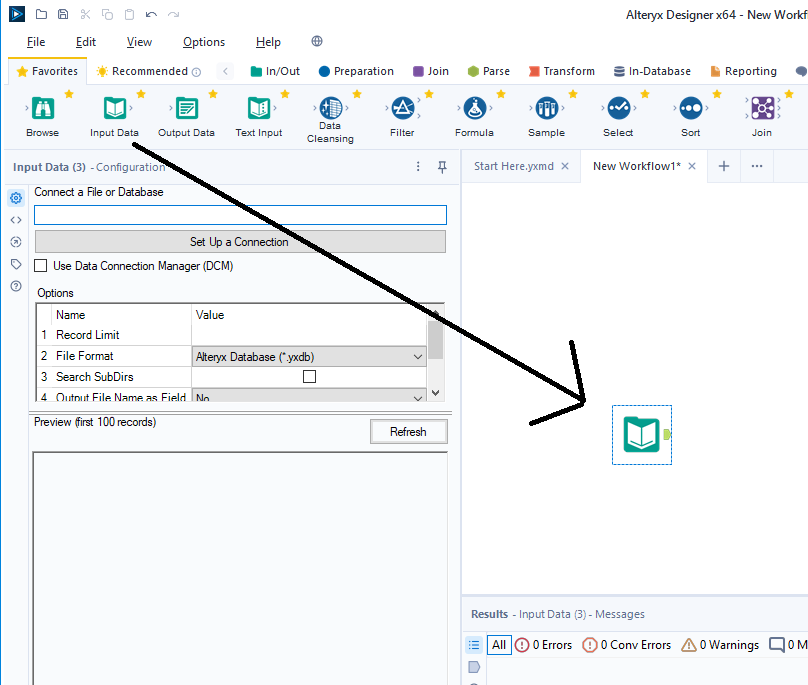Image resolution: width=808 pixels, height=685 pixels.
Task: Select the Join tool
Action: click(761, 107)
